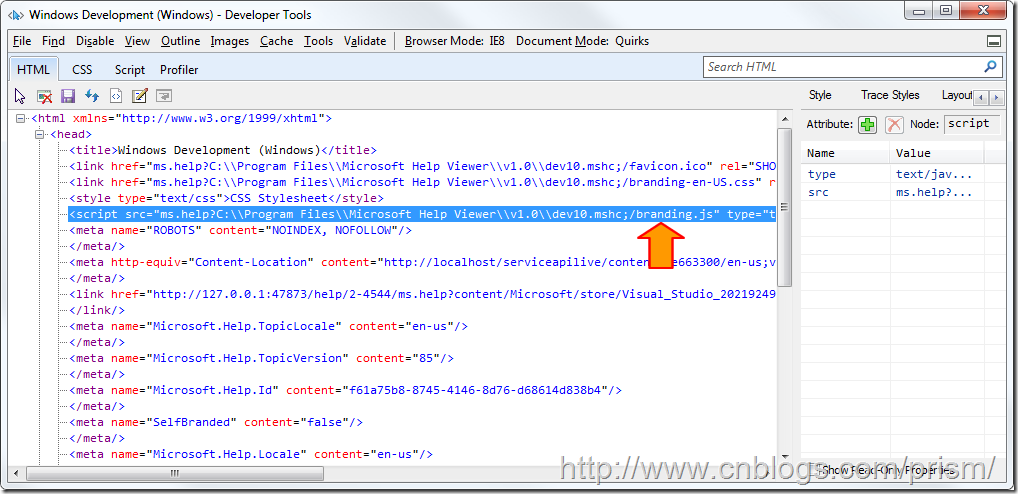This screenshot has width=1018, height=494.
Task: Select the Style properties tab
Action: tap(820, 95)
